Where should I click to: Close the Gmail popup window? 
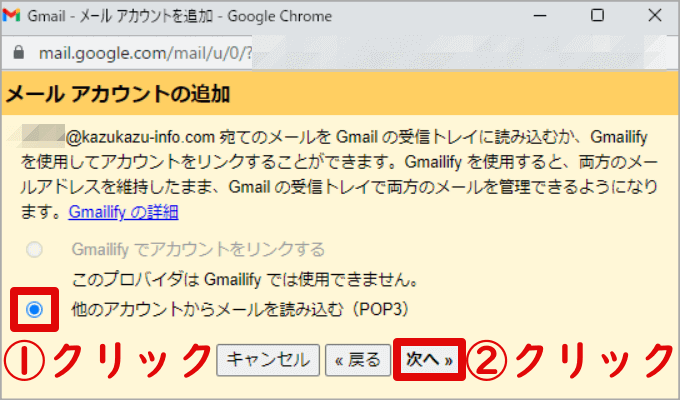point(655,16)
